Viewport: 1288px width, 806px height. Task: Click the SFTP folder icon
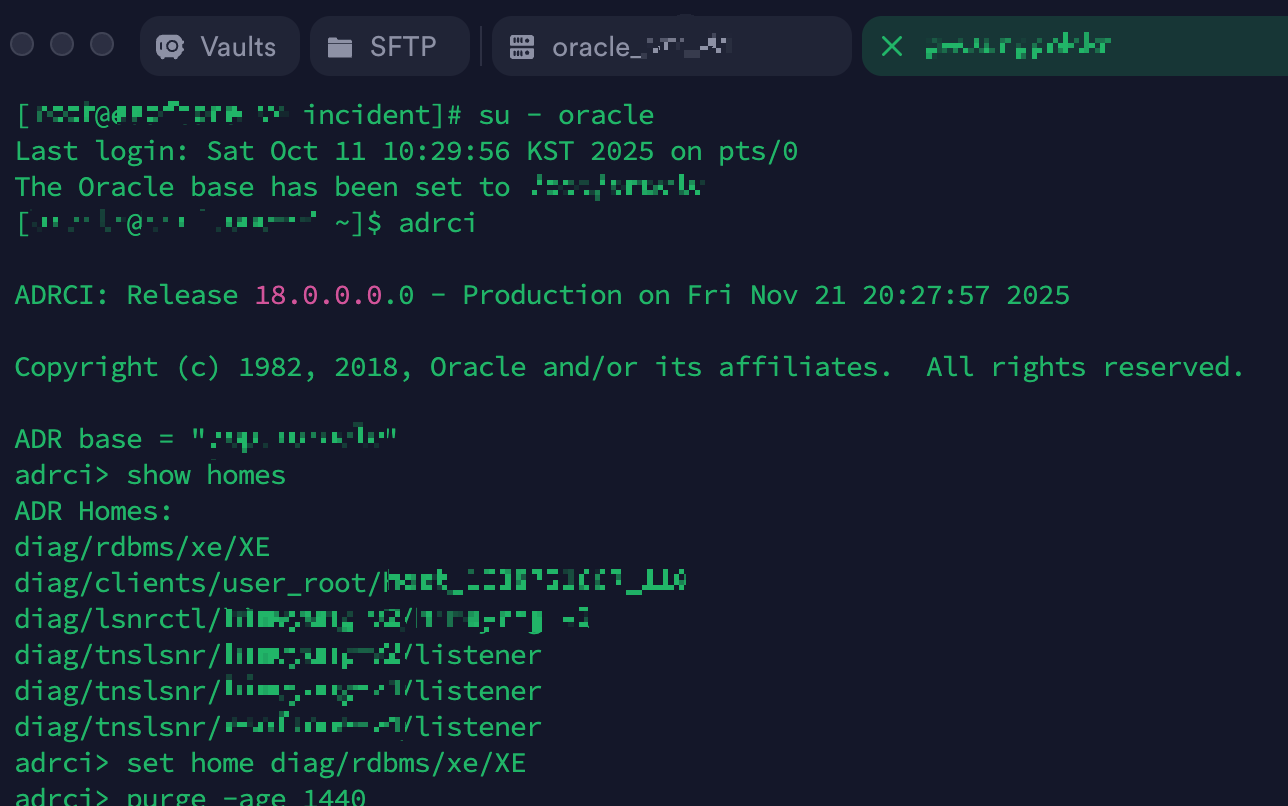point(340,47)
